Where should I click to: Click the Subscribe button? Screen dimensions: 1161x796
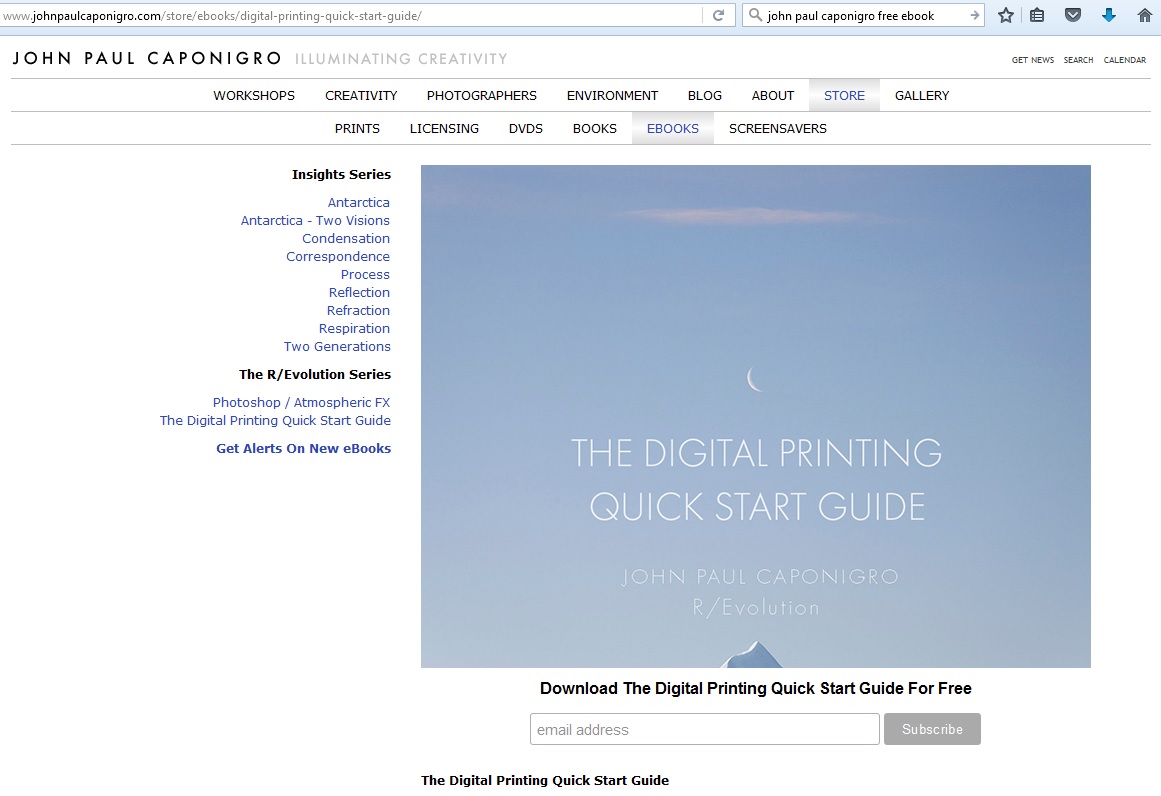coord(932,729)
